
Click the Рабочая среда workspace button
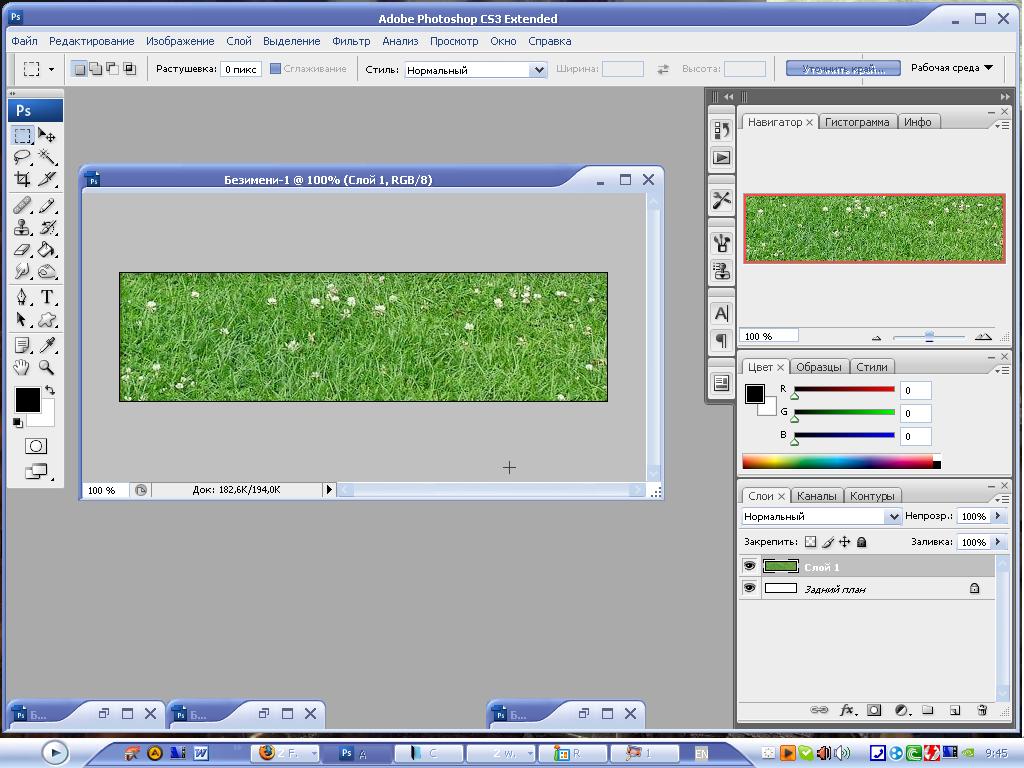[951, 68]
